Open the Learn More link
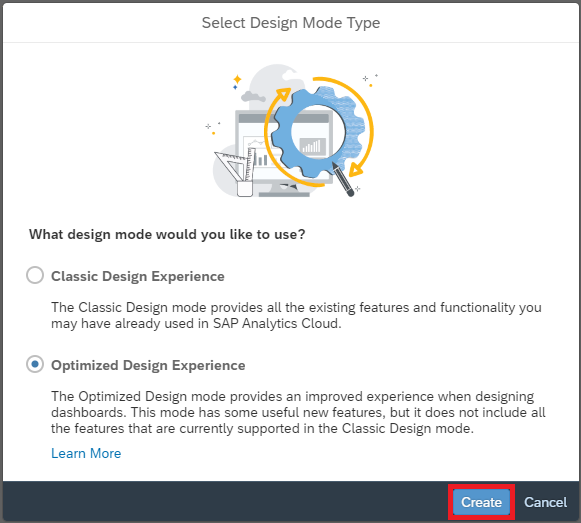This screenshot has width=581, height=523. click(86, 453)
